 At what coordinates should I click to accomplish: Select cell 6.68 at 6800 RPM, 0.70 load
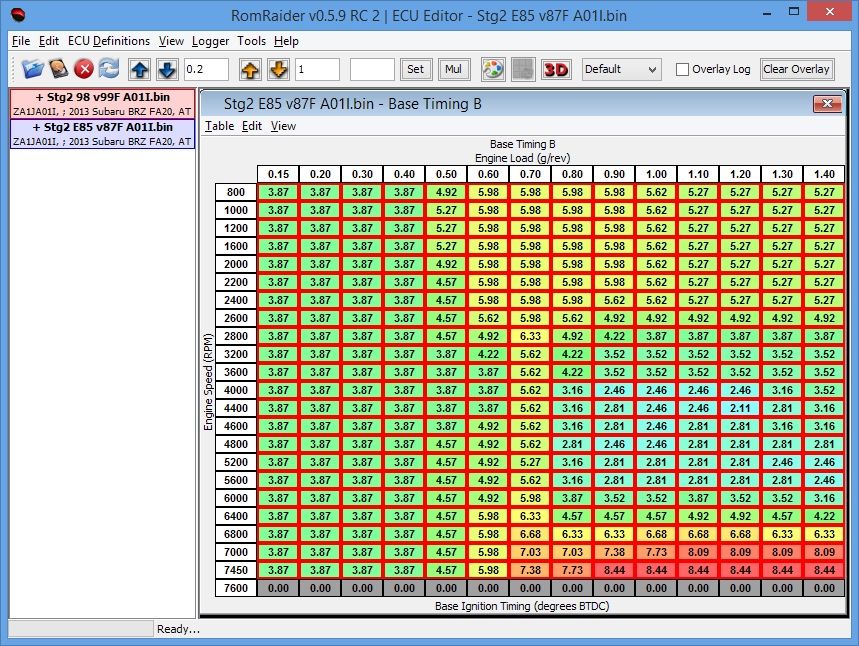point(530,534)
